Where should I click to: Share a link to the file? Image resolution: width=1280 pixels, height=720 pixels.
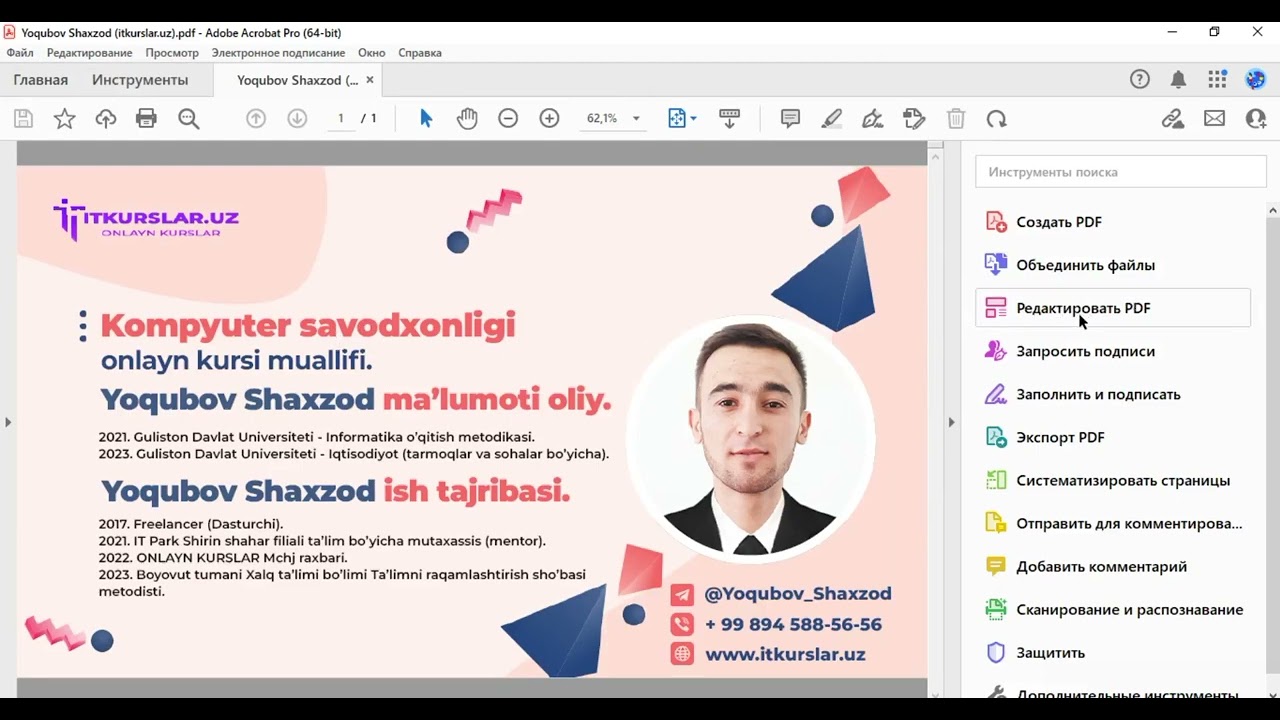(x=1173, y=118)
